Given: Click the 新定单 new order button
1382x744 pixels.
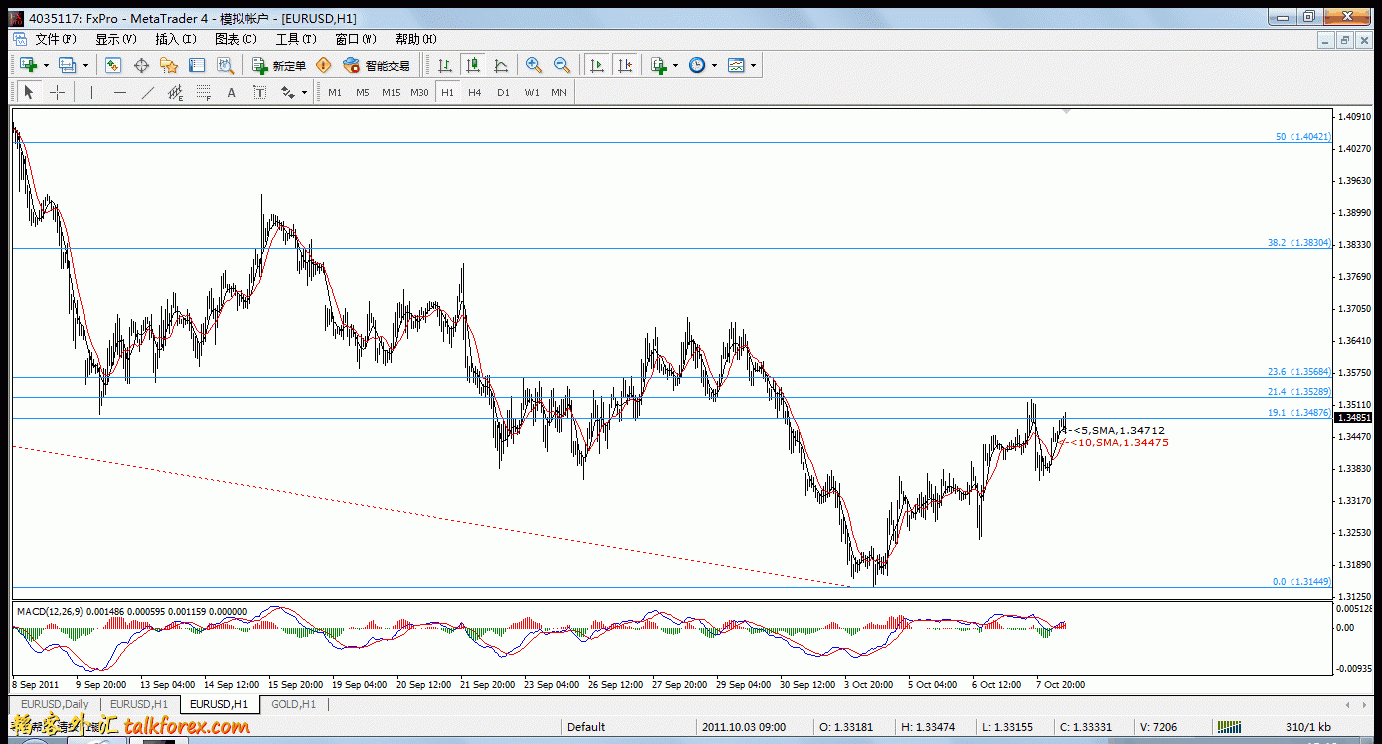Looking at the screenshot, I should pos(279,65).
